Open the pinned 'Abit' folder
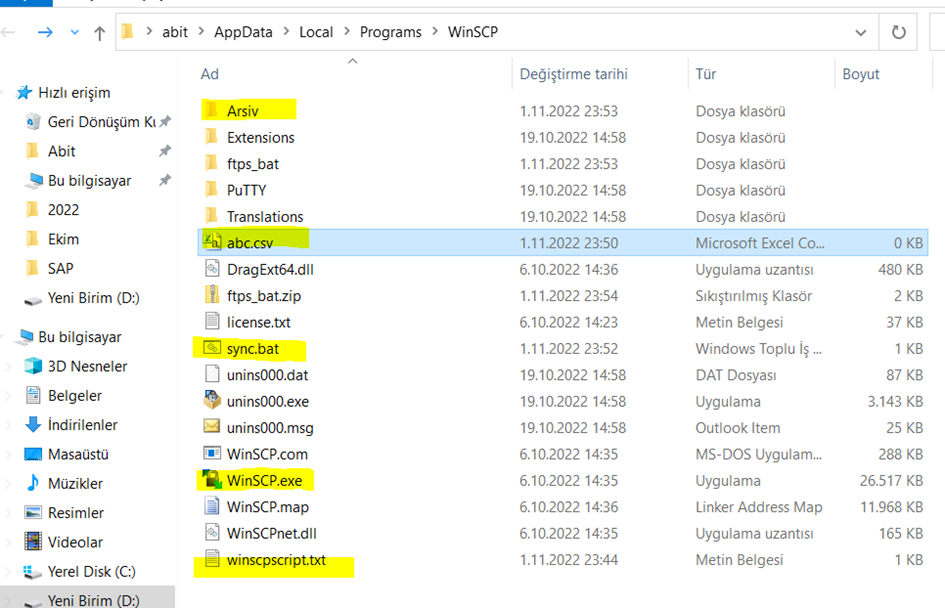The height and width of the screenshot is (608, 945). click(61, 151)
